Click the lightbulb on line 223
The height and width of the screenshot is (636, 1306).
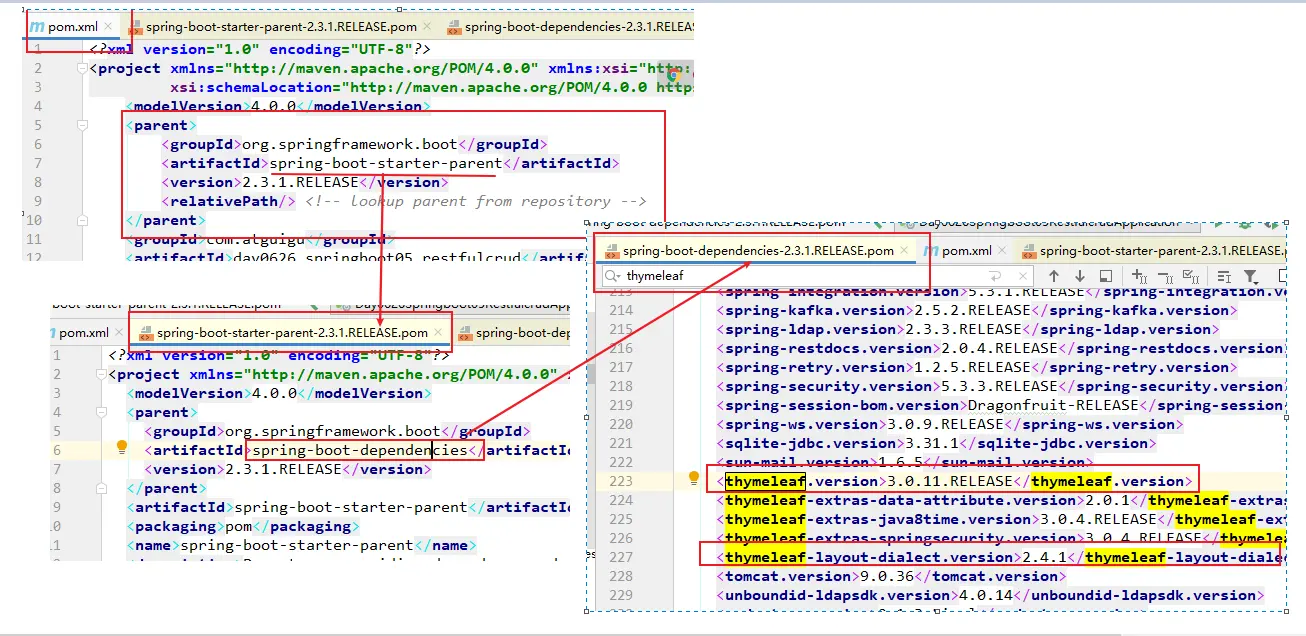[x=694, y=478]
